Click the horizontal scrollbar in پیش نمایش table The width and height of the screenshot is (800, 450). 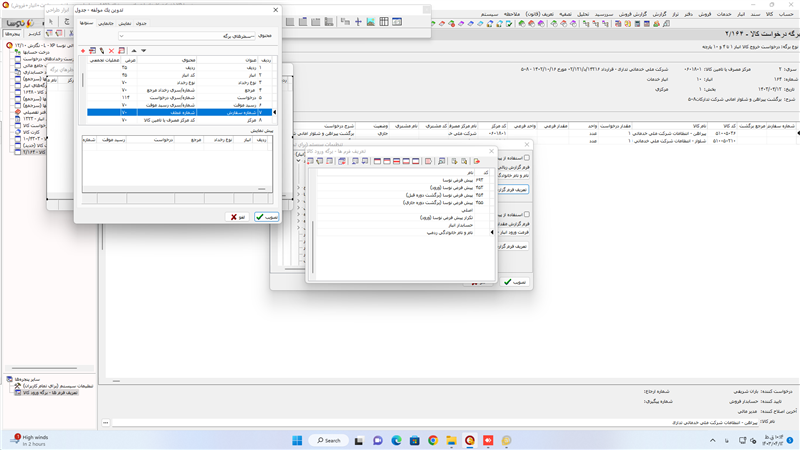[x=176, y=188]
